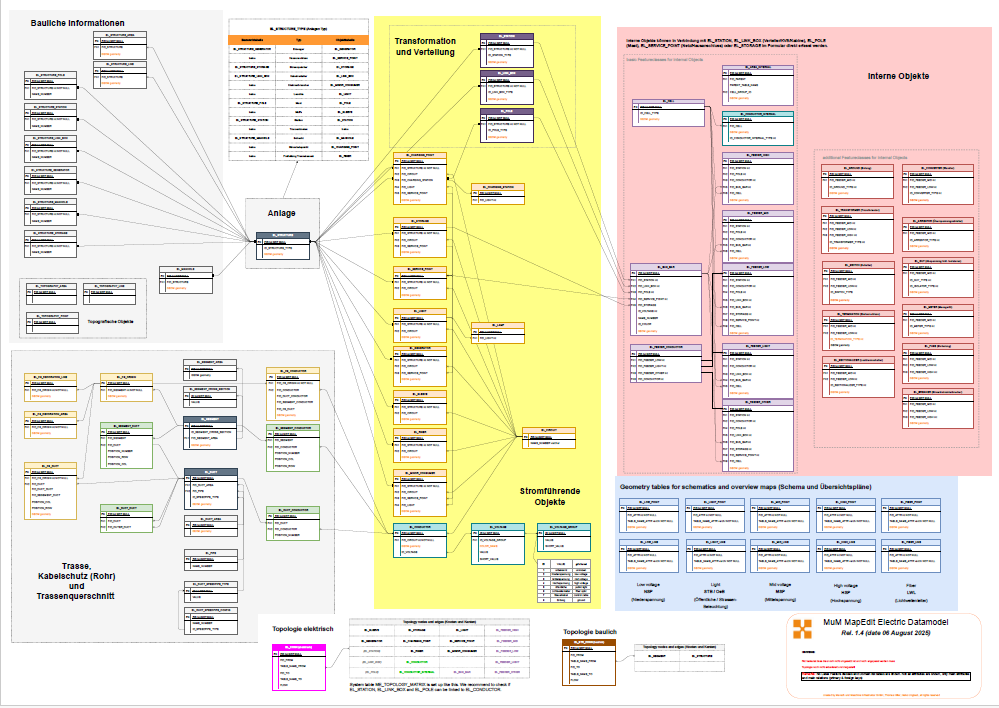Select the Topologie baulich brown table
The image size is (999, 708).
(x=589, y=662)
